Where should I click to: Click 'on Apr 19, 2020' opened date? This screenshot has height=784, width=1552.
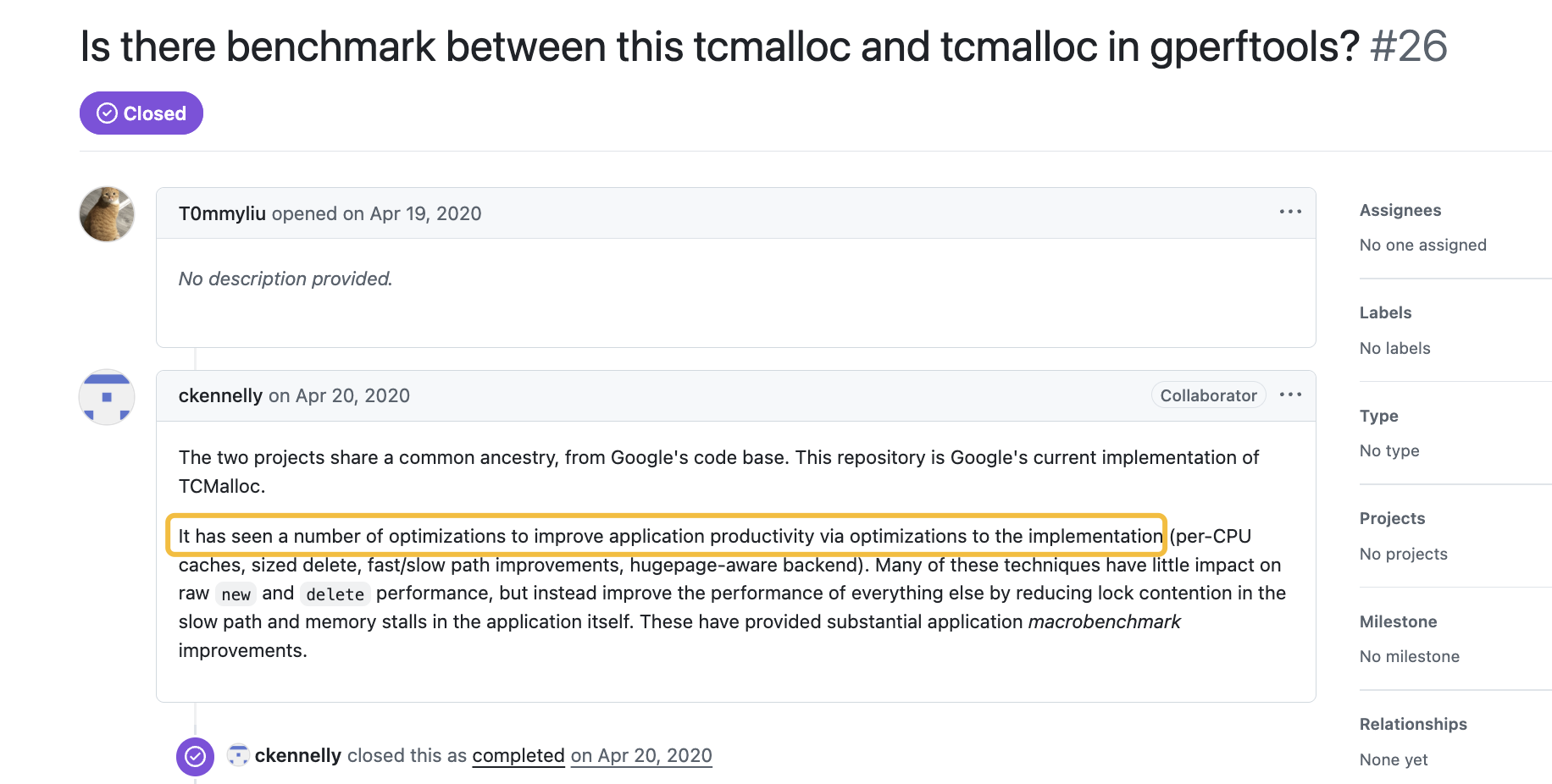(x=412, y=213)
